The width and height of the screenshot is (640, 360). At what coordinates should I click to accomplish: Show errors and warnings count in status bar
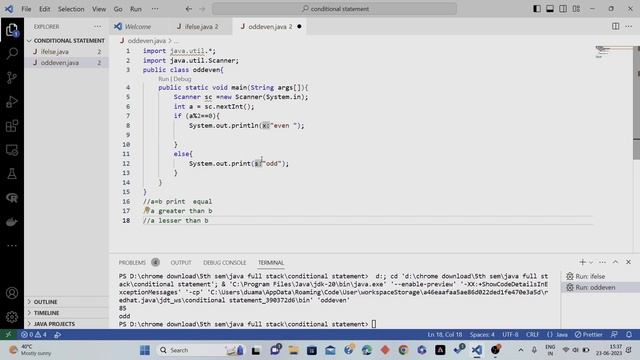(34, 335)
